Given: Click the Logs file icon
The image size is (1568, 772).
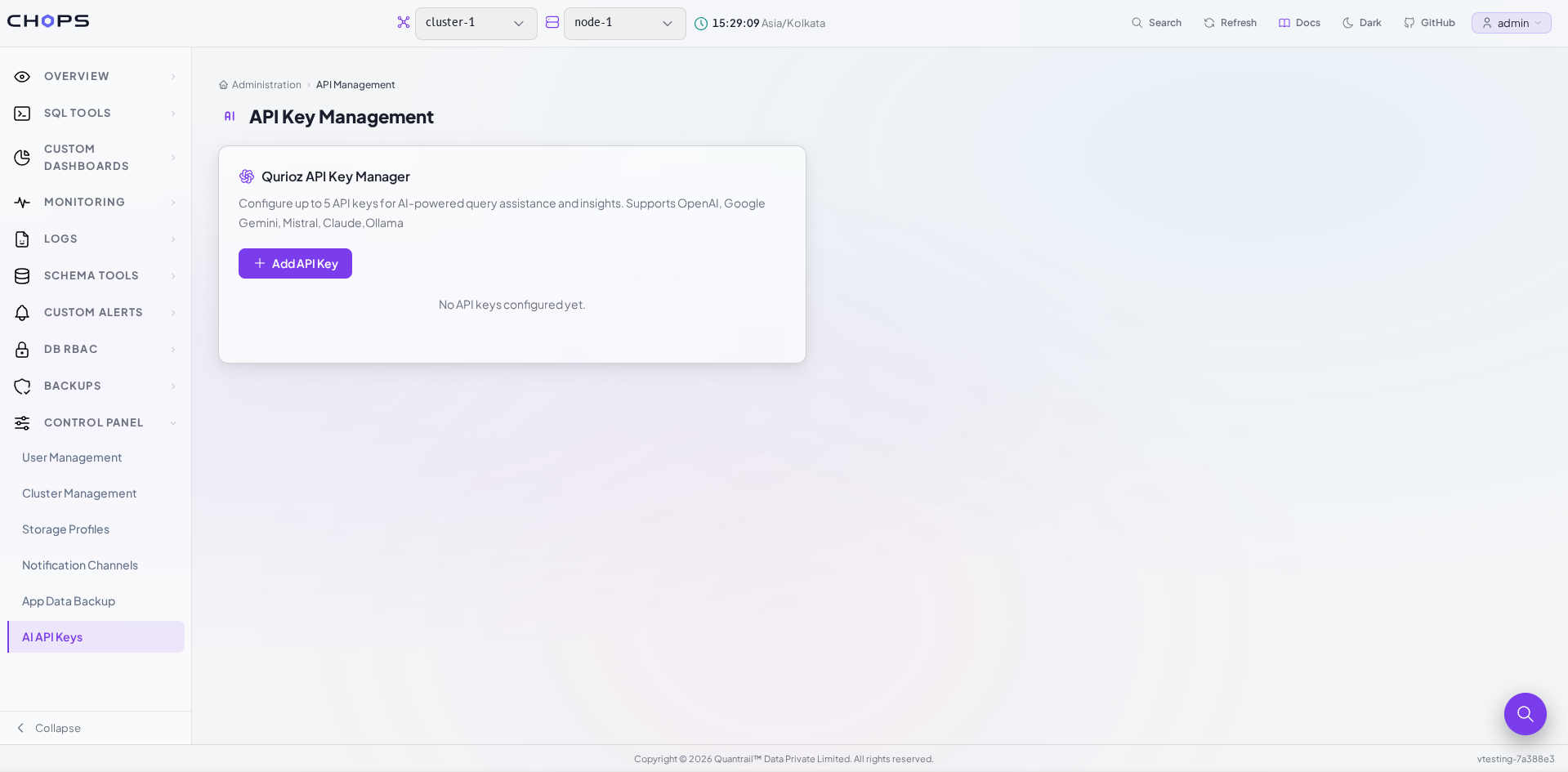Looking at the screenshot, I should click(22, 239).
